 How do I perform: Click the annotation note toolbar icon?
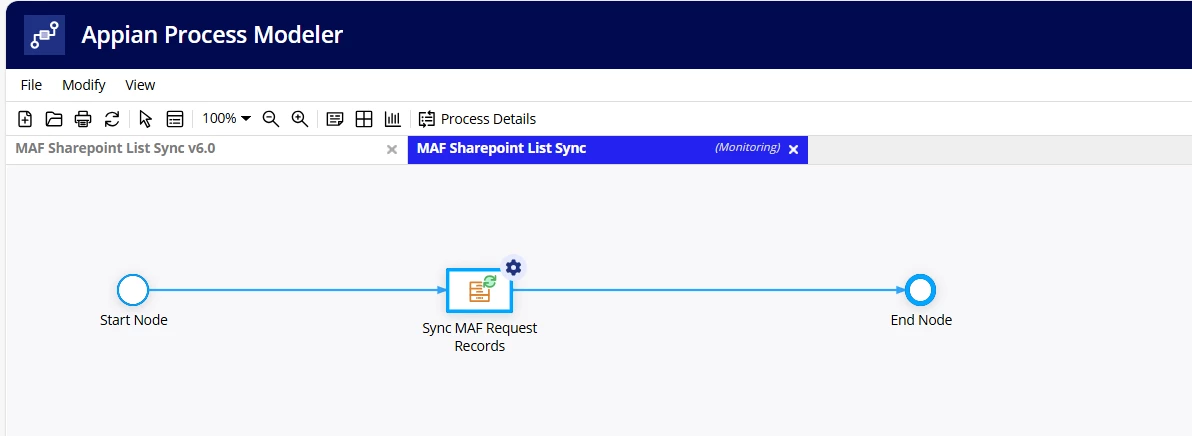point(334,118)
